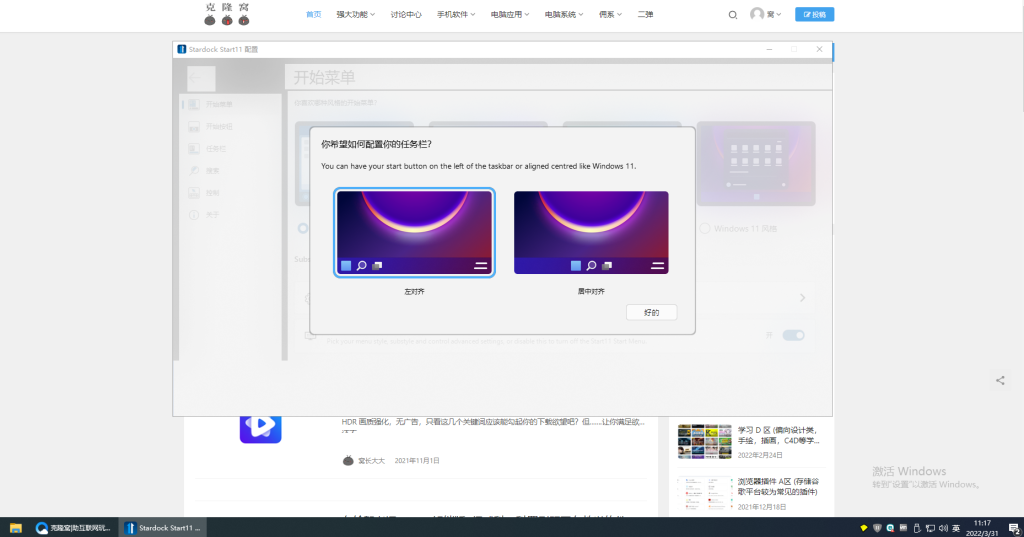Expand the settings row chevron in Start11
This screenshot has width=1024, height=537.
point(802,298)
